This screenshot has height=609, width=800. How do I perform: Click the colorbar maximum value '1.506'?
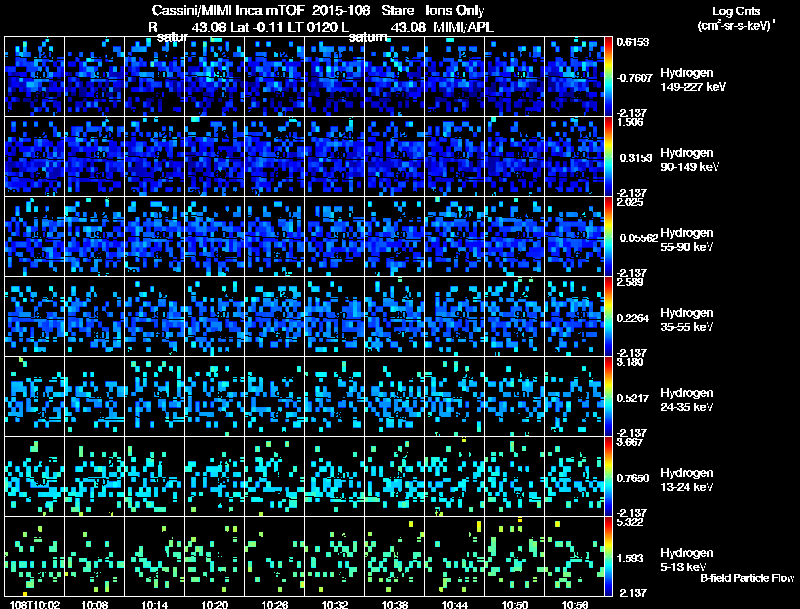click(630, 122)
